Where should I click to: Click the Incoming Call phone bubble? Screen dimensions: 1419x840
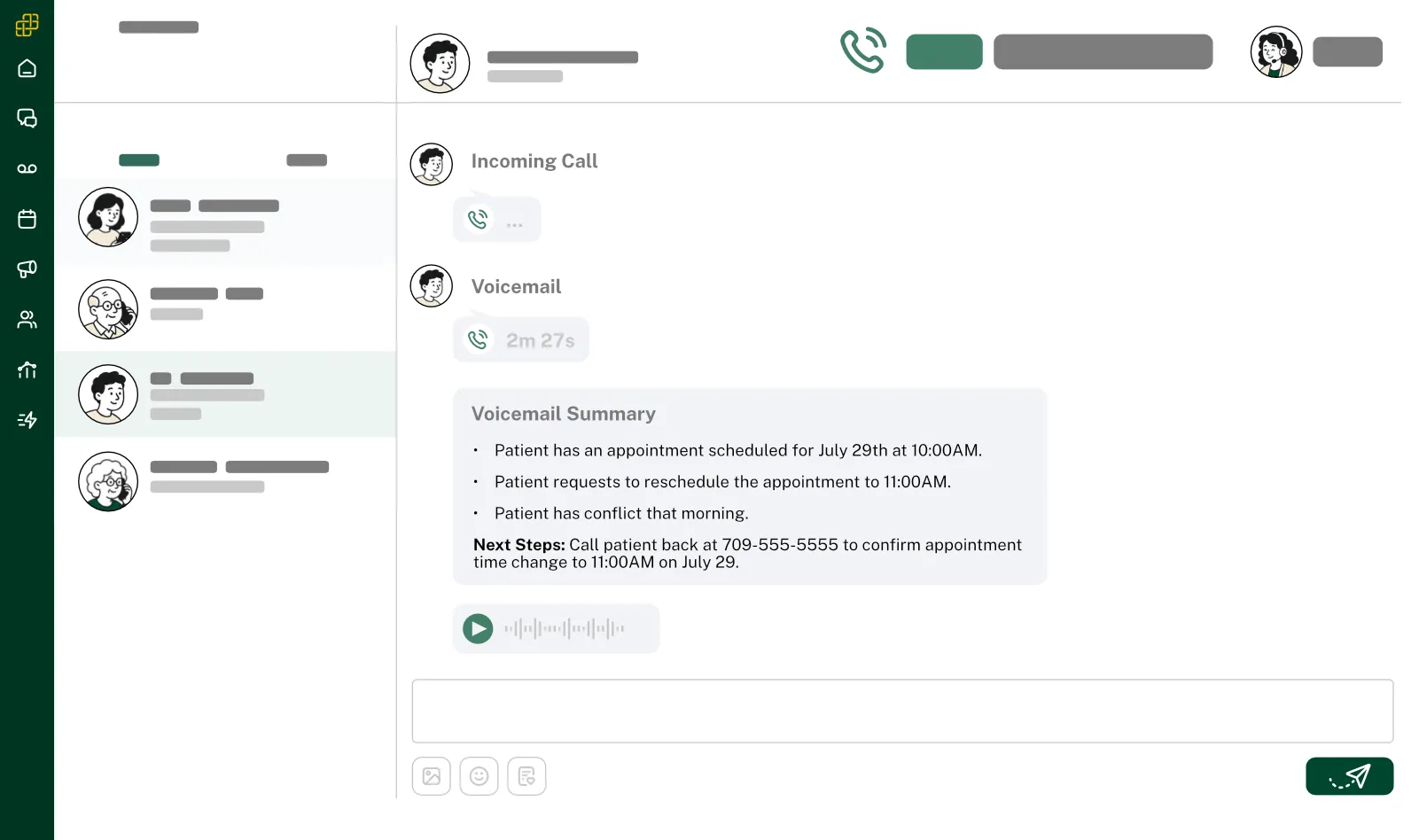[497, 219]
